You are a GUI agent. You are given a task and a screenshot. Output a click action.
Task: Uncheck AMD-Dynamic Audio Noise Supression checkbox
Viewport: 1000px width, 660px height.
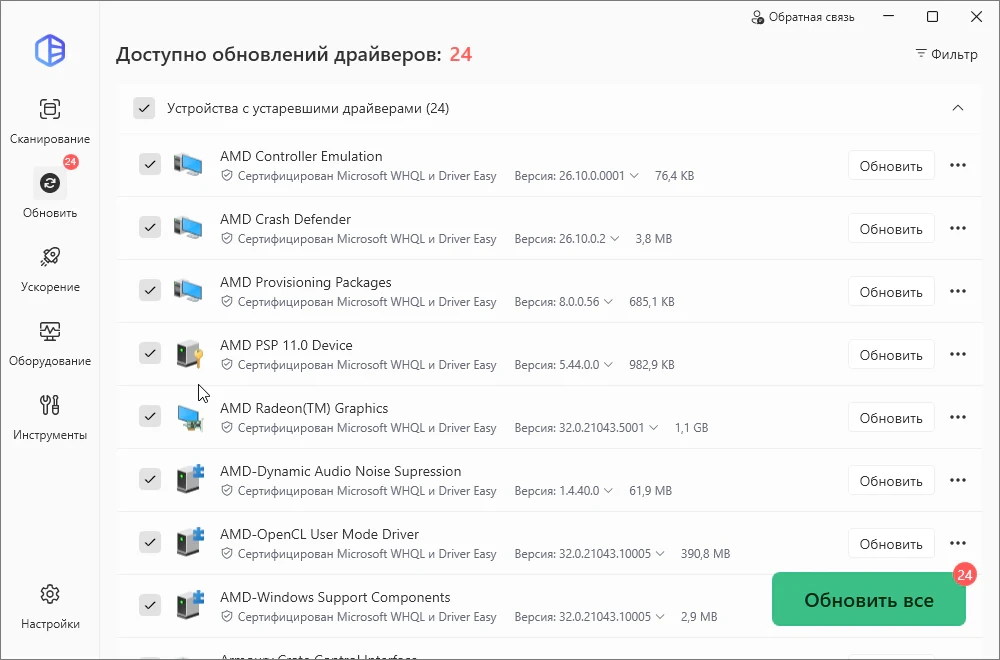tap(150, 479)
